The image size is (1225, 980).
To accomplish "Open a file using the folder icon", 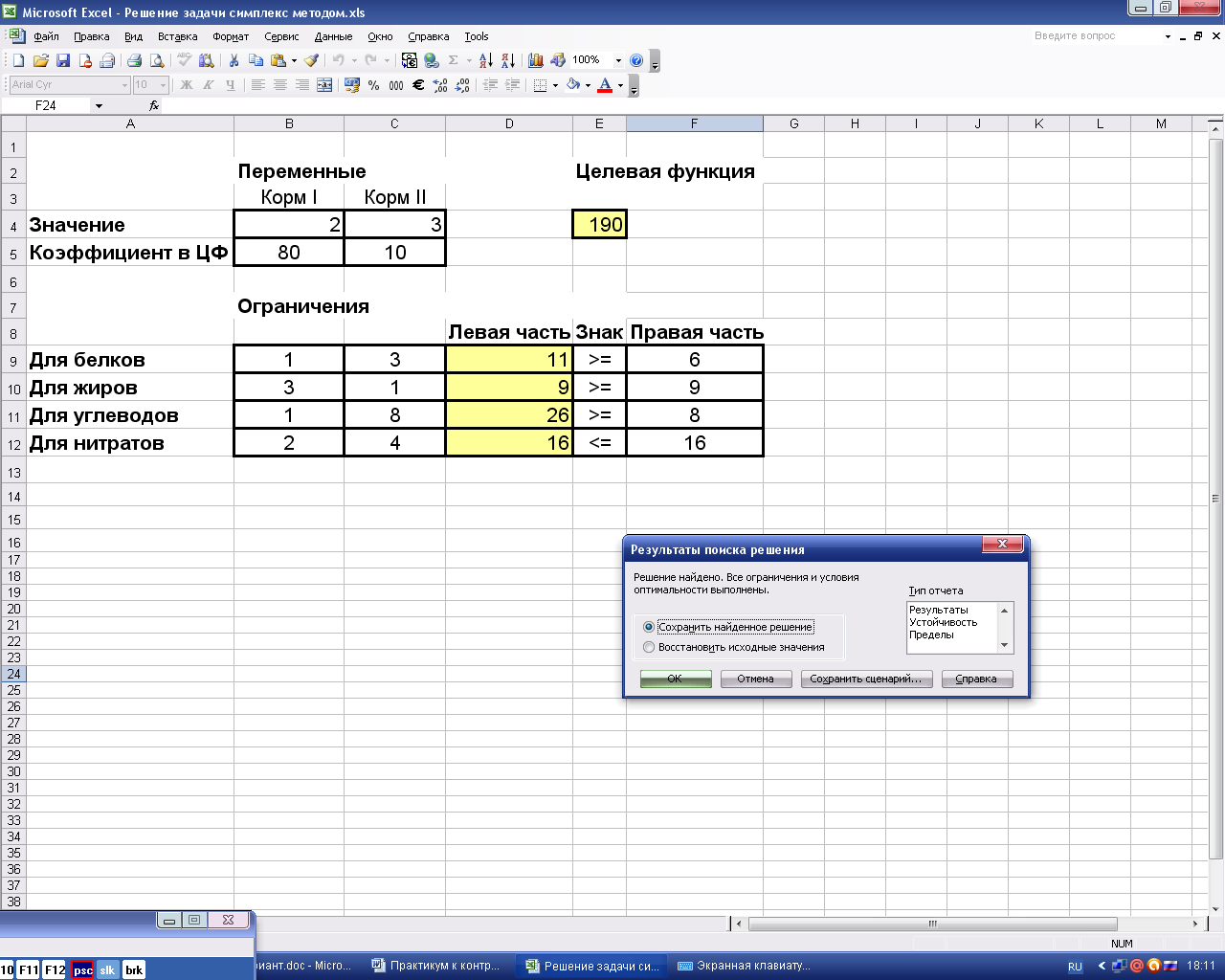I will [41, 60].
